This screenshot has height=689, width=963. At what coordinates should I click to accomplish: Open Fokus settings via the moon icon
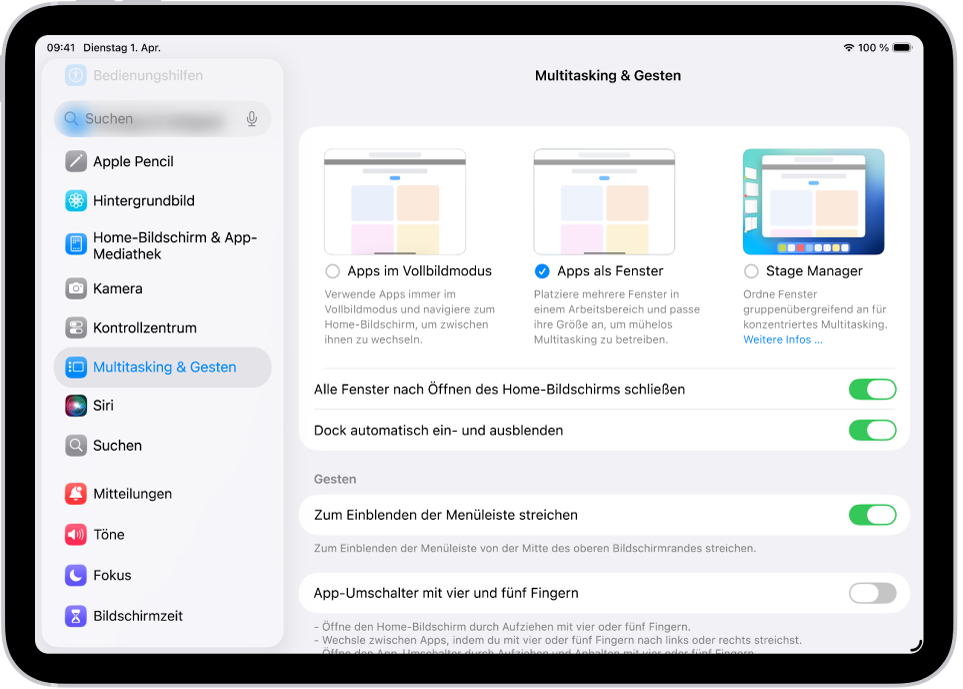click(x=76, y=575)
